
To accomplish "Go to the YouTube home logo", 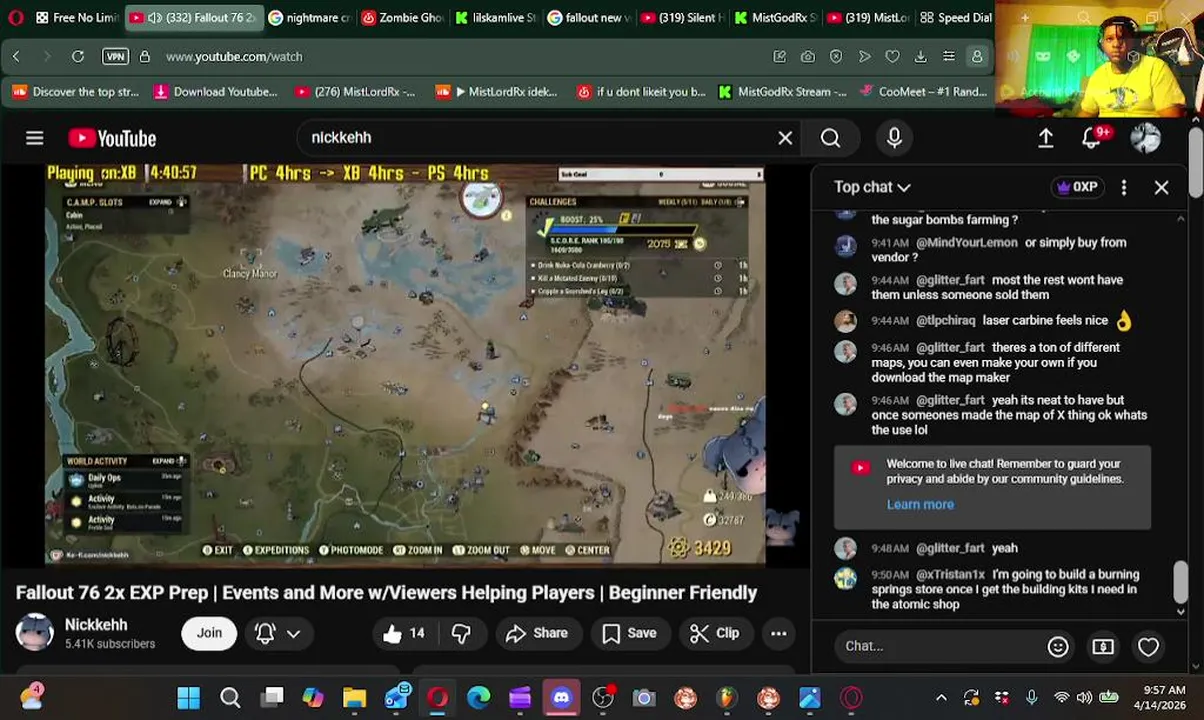I will 112,138.
